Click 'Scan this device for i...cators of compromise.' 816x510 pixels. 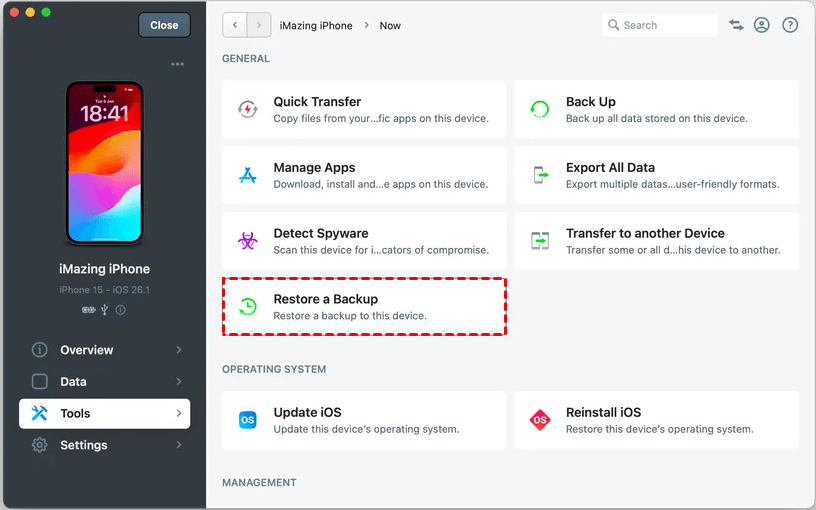[x=381, y=250]
